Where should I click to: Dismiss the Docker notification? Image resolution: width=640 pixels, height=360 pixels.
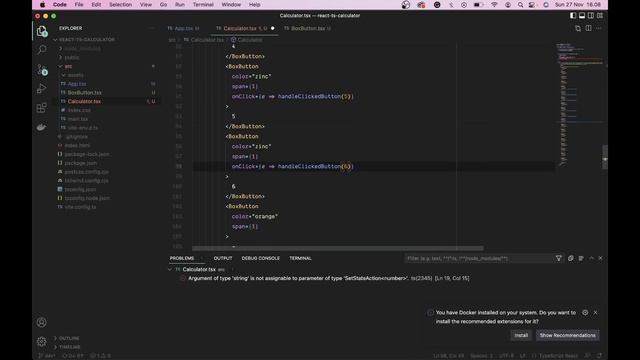(x=596, y=312)
